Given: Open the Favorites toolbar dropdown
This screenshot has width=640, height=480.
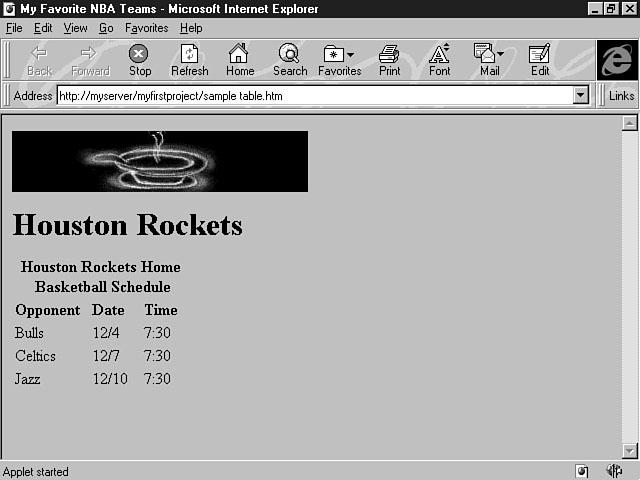Looking at the screenshot, I should click(x=340, y=59).
